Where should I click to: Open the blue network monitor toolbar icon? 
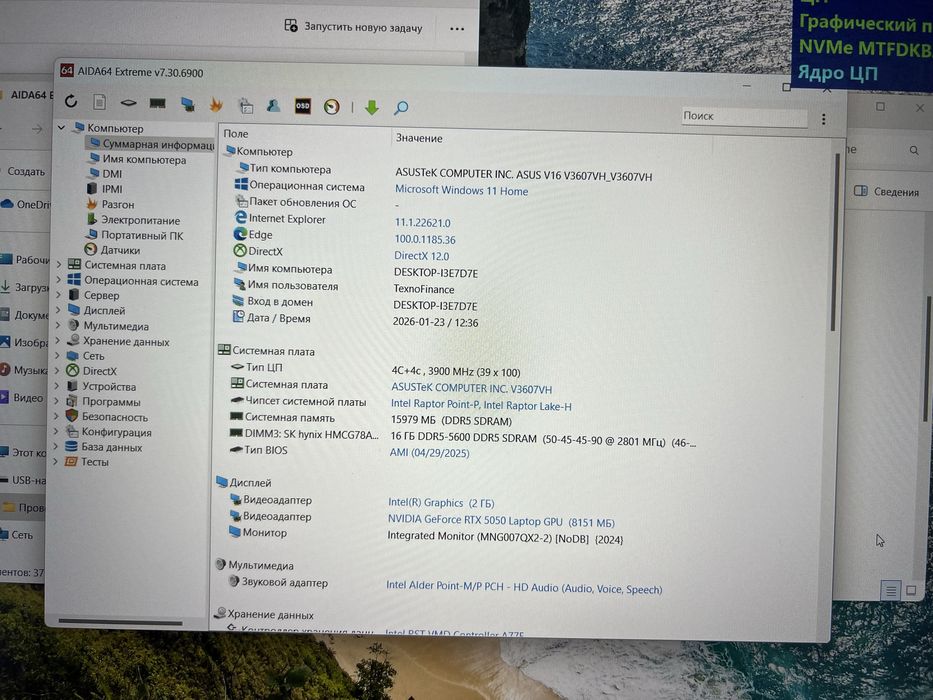coord(187,104)
